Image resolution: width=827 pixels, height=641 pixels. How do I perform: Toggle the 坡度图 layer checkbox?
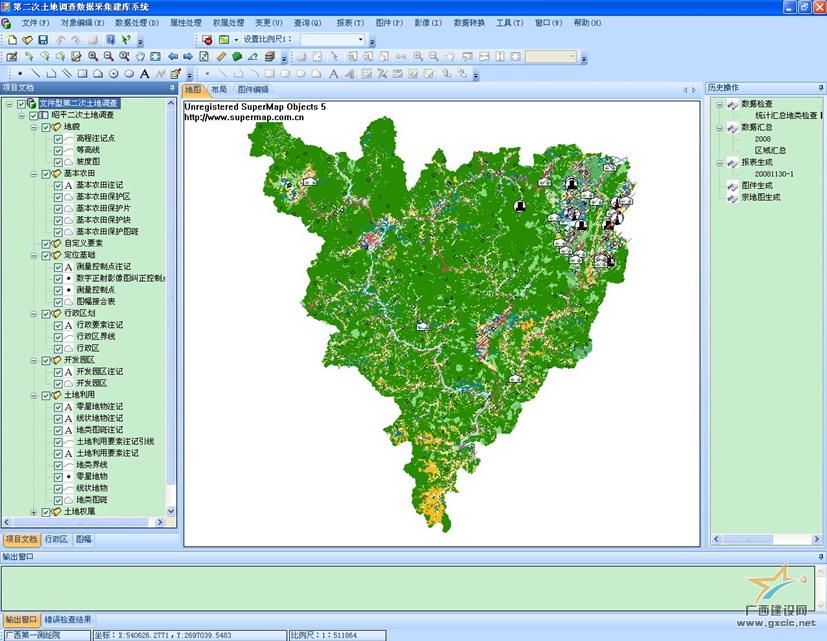(59, 162)
